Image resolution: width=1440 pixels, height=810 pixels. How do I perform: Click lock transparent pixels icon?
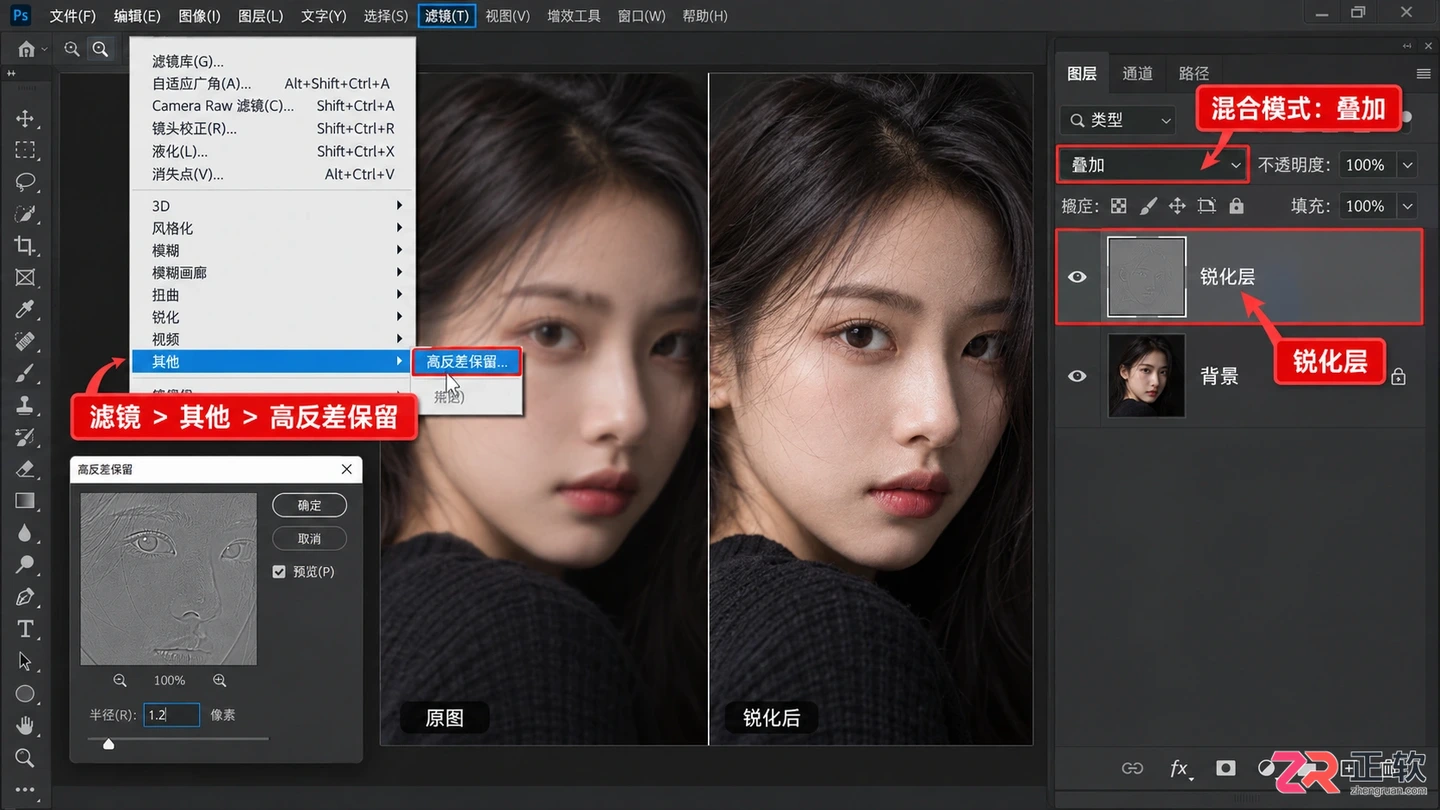(x=1118, y=206)
